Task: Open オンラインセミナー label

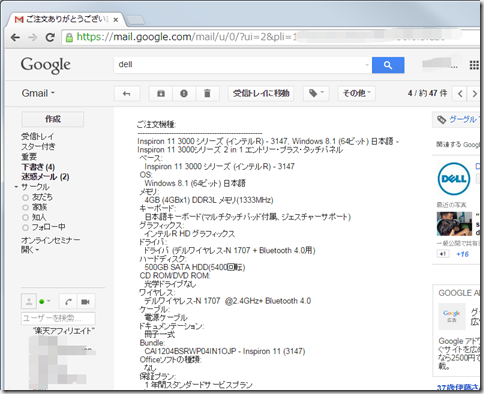Action: 51,240
